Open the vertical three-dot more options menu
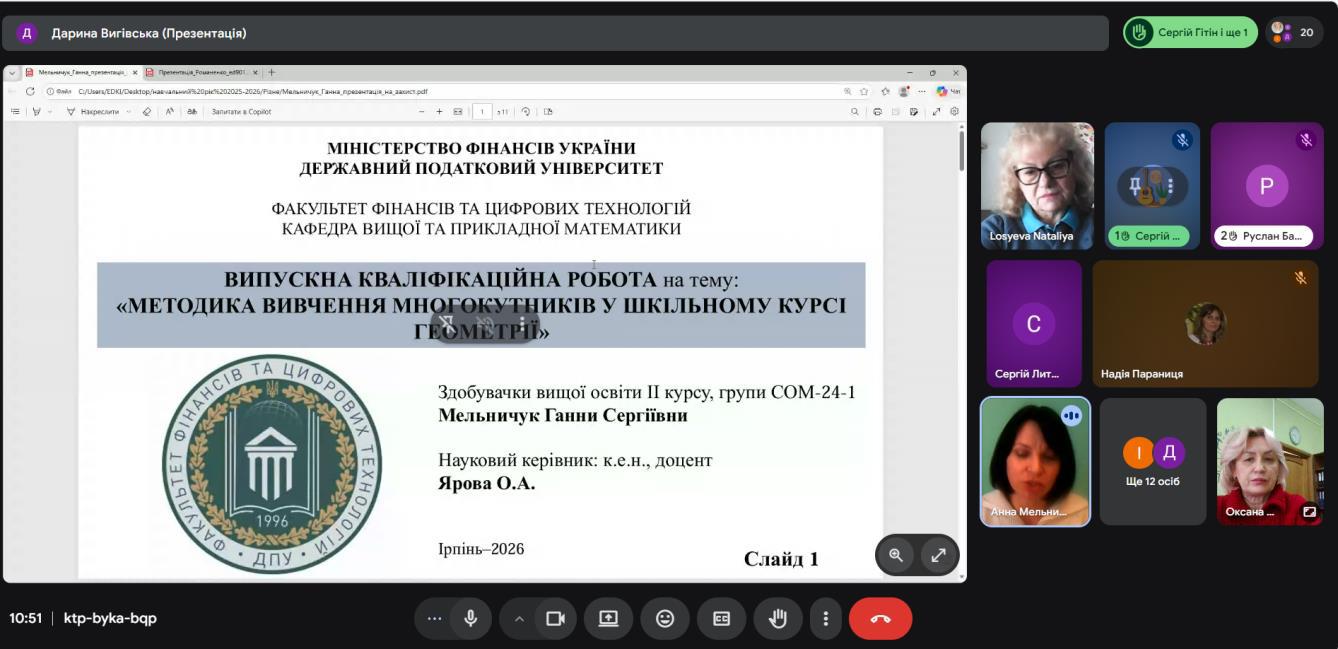The image size is (1338, 649). 825,618
